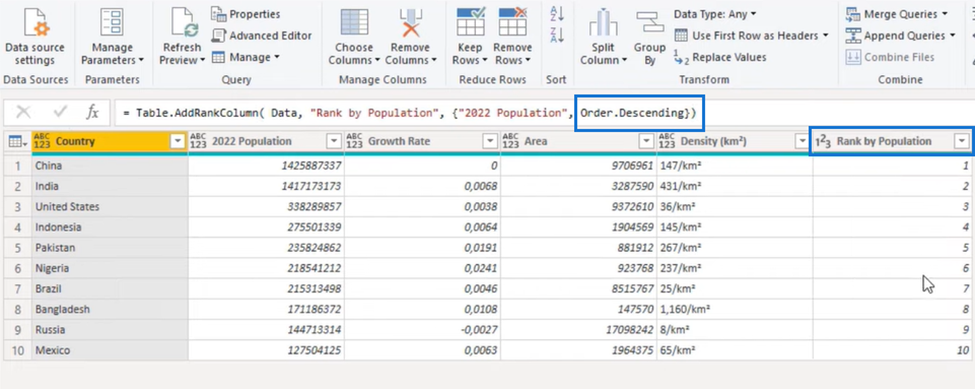Select the United States cell
The image size is (975, 389).
click(110, 206)
